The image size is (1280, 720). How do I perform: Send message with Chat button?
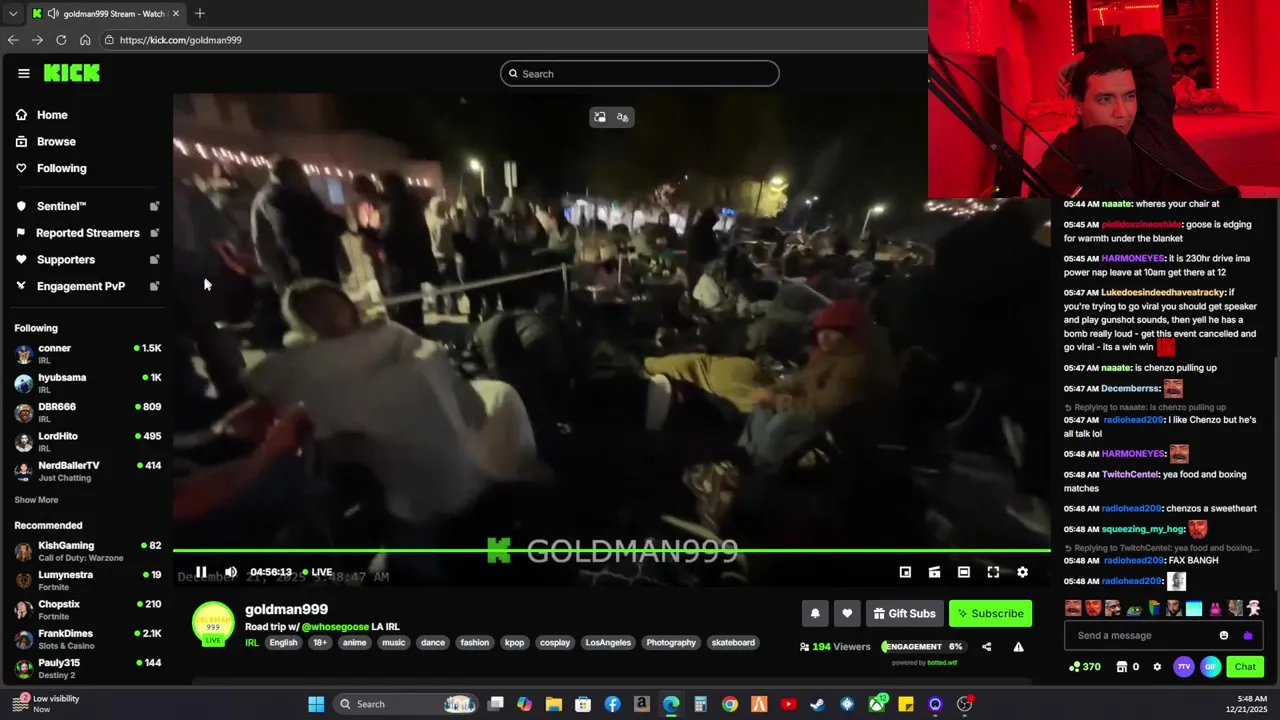1245,667
